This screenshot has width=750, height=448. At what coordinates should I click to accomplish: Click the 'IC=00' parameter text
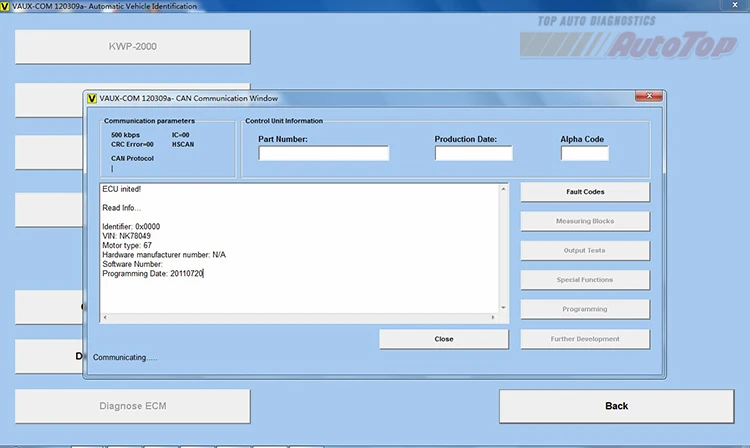point(181,135)
